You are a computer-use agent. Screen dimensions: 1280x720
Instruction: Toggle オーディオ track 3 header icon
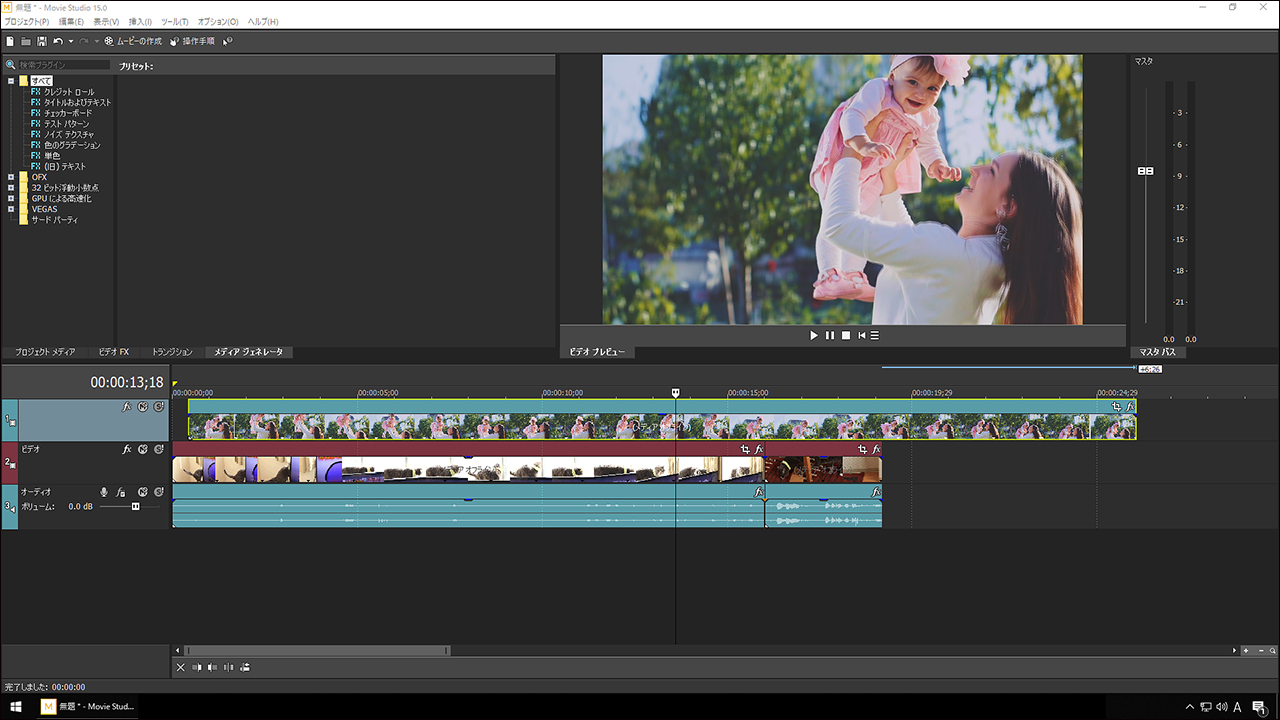(13, 509)
